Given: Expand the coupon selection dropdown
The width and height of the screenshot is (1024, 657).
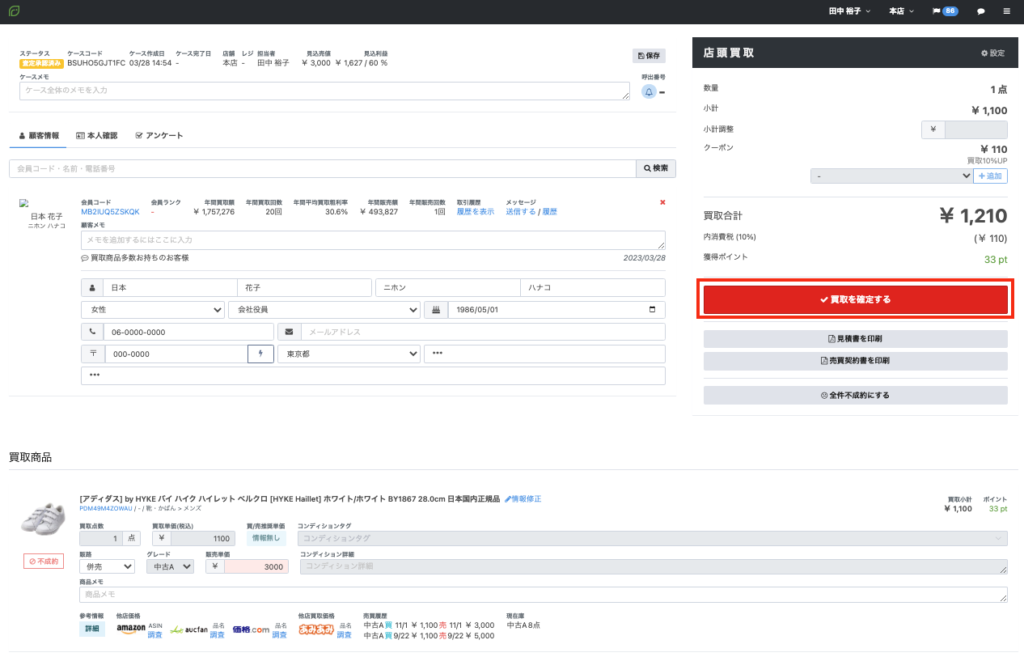Looking at the screenshot, I should (891, 176).
